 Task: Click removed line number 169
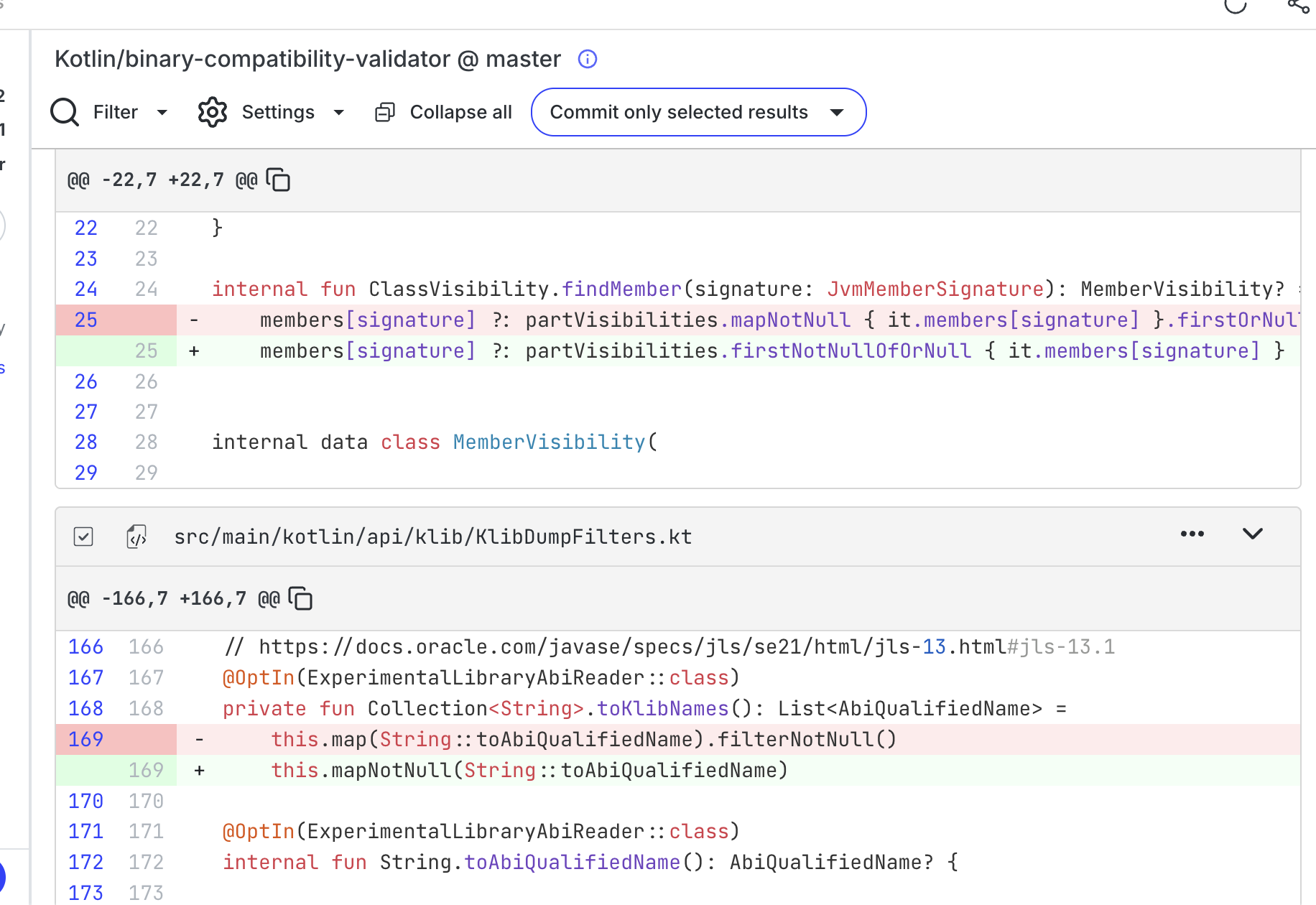point(86,739)
